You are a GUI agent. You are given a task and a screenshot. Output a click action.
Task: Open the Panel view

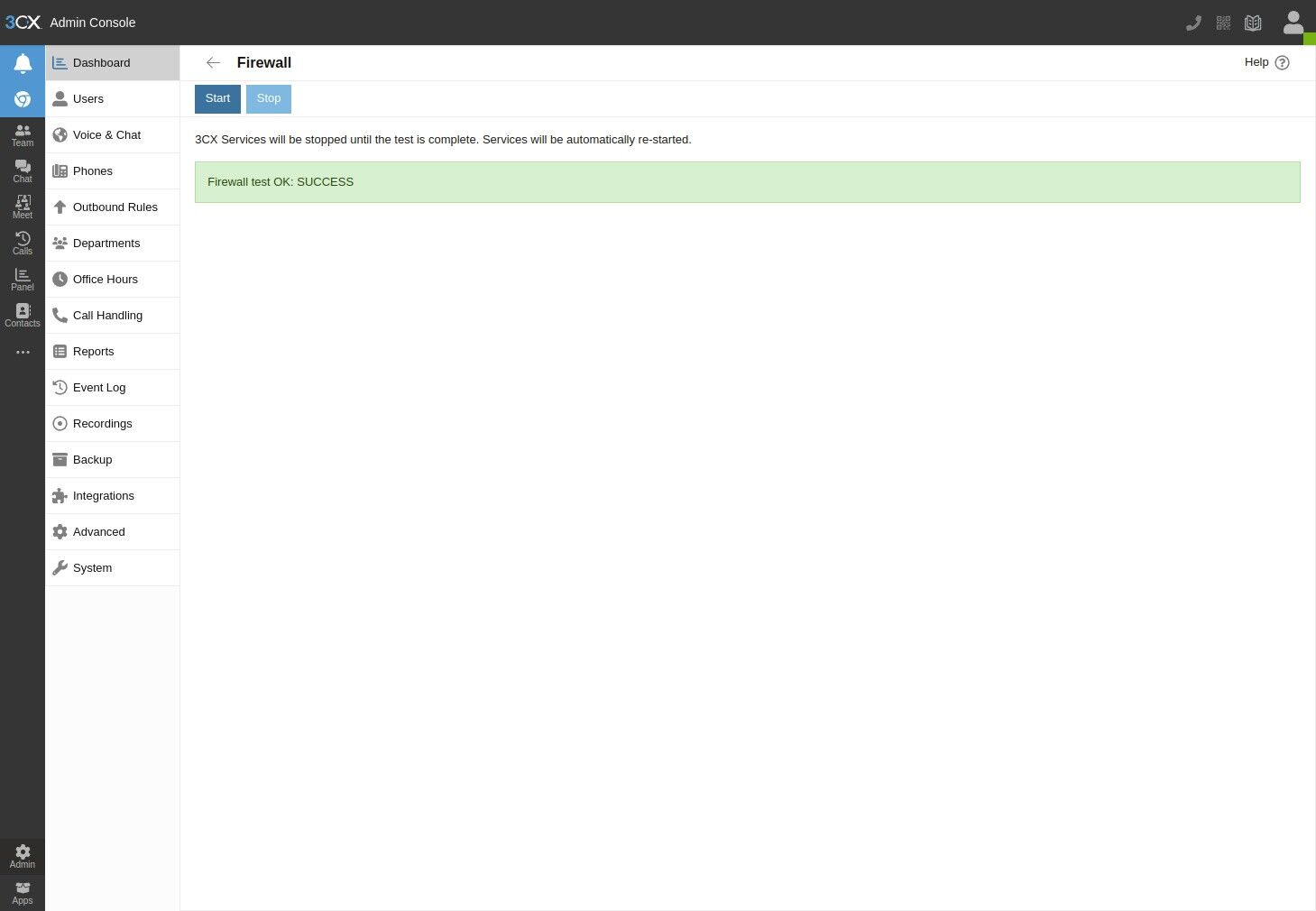pyautogui.click(x=23, y=280)
